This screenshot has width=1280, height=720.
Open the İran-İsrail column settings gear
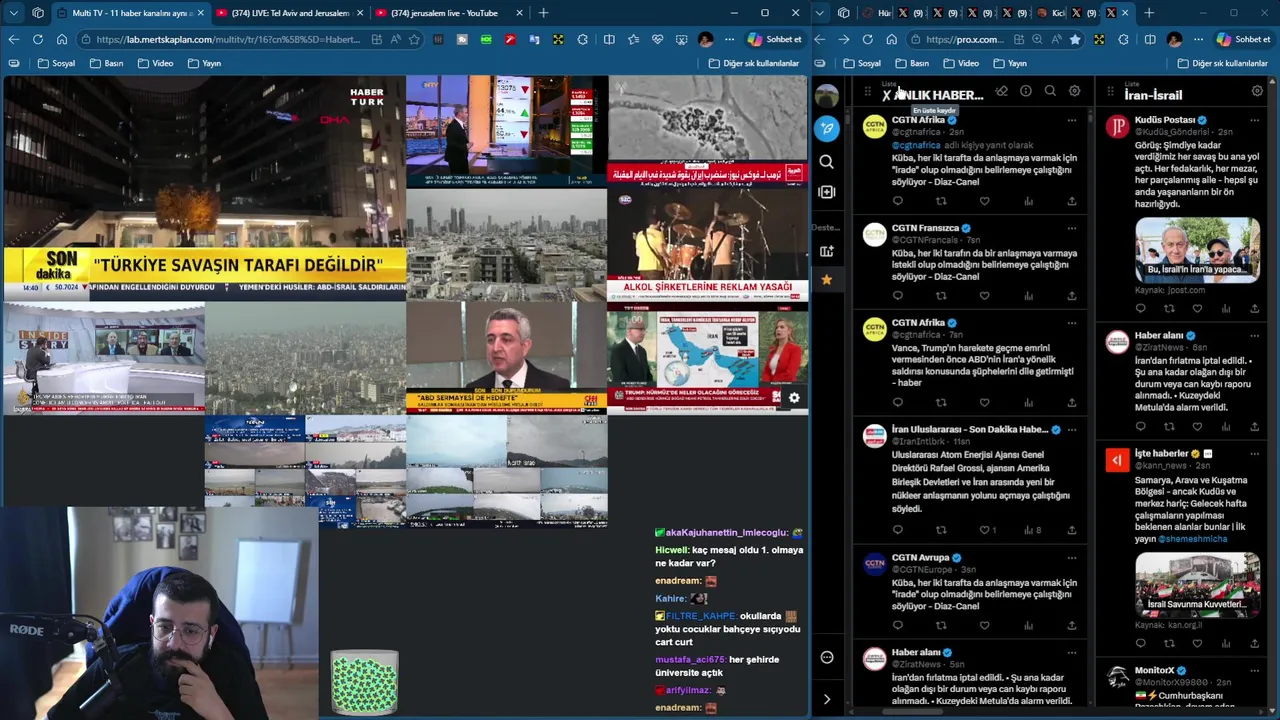[x=1257, y=91]
